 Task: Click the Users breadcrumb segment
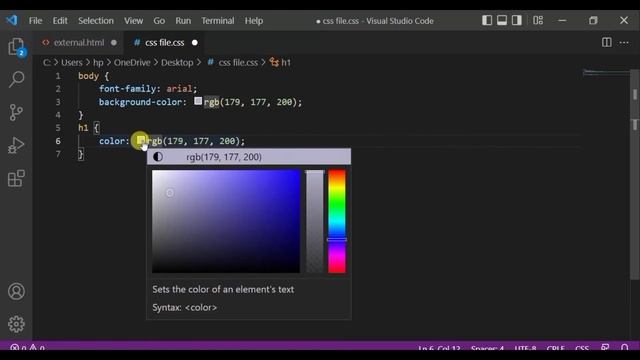pyautogui.click(x=72, y=62)
